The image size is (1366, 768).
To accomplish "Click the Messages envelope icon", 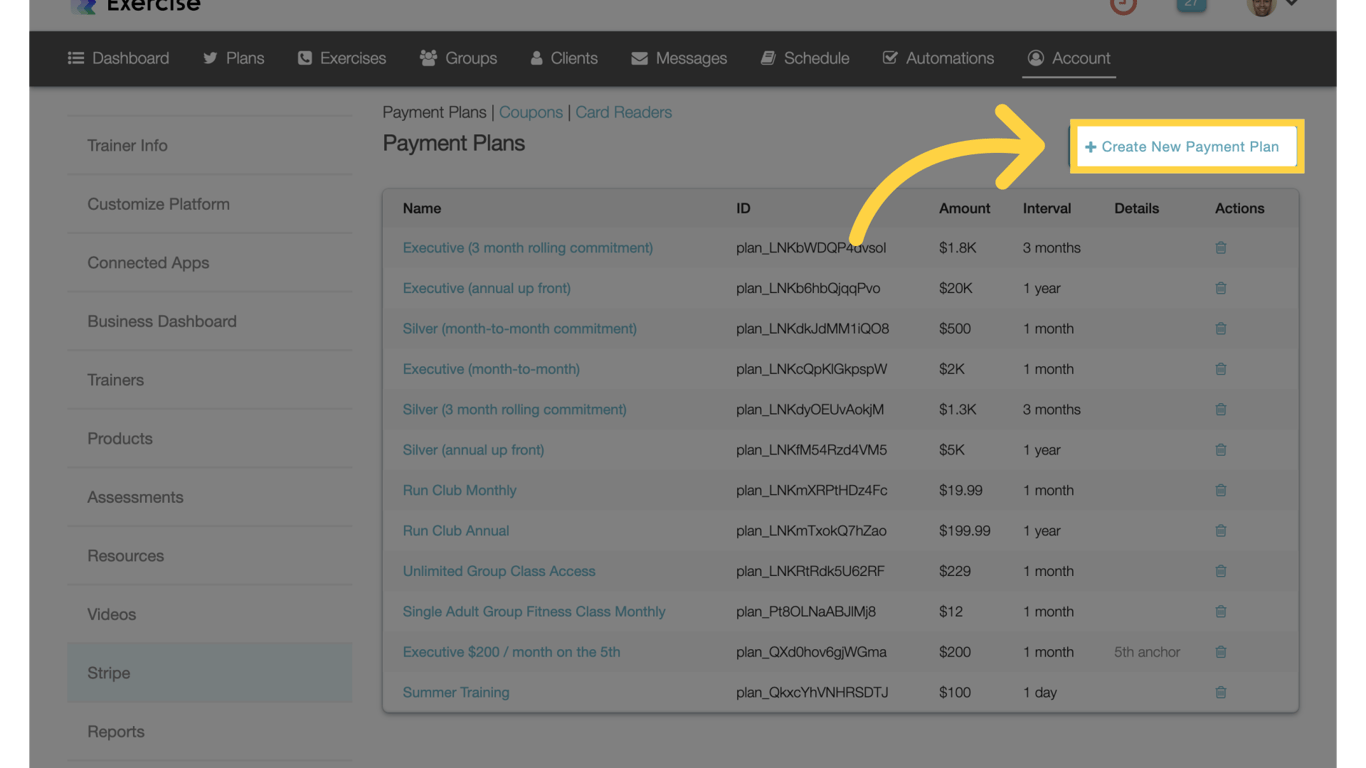I will tap(640, 58).
